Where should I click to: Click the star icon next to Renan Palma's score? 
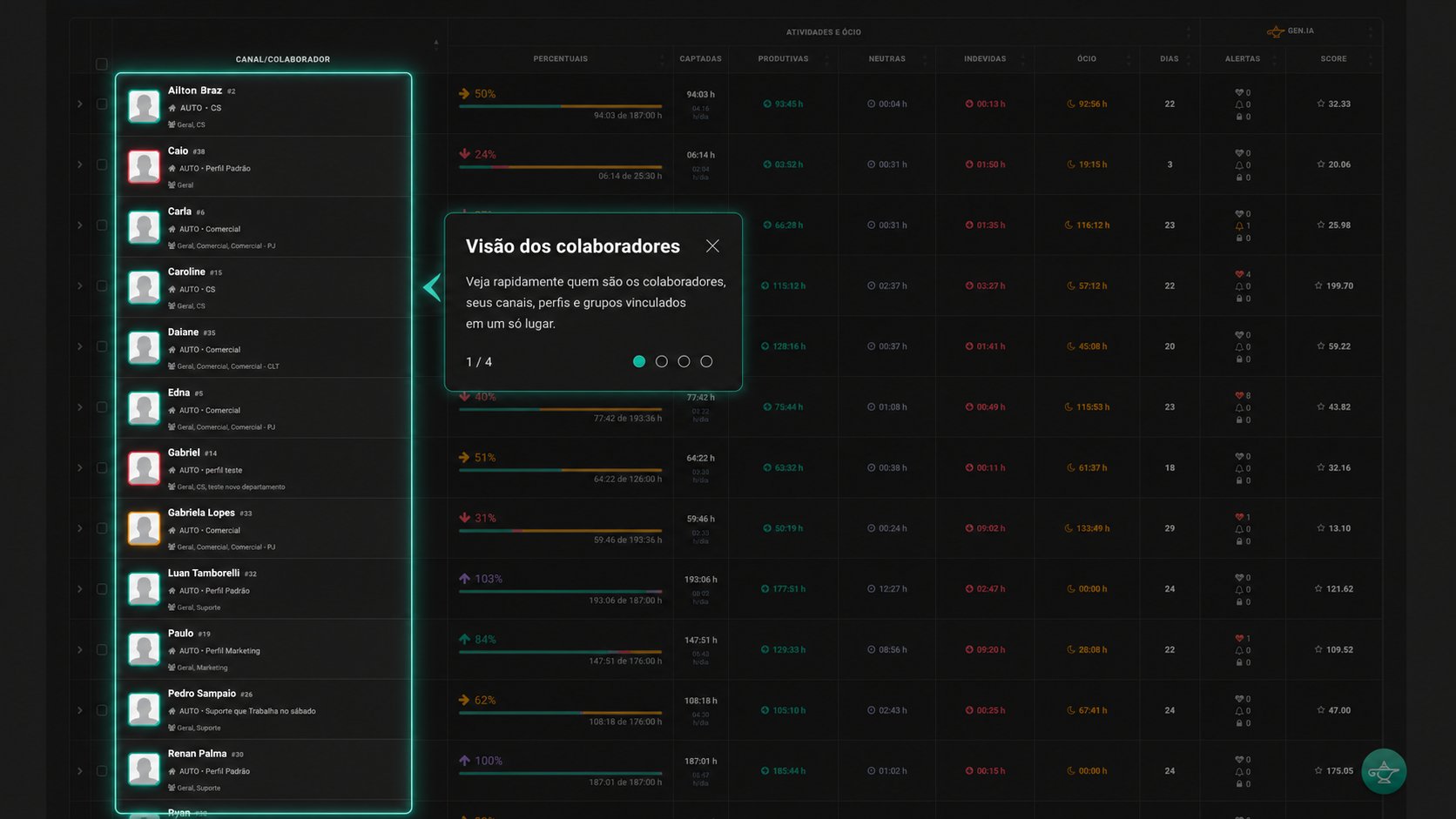point(1318,771)
